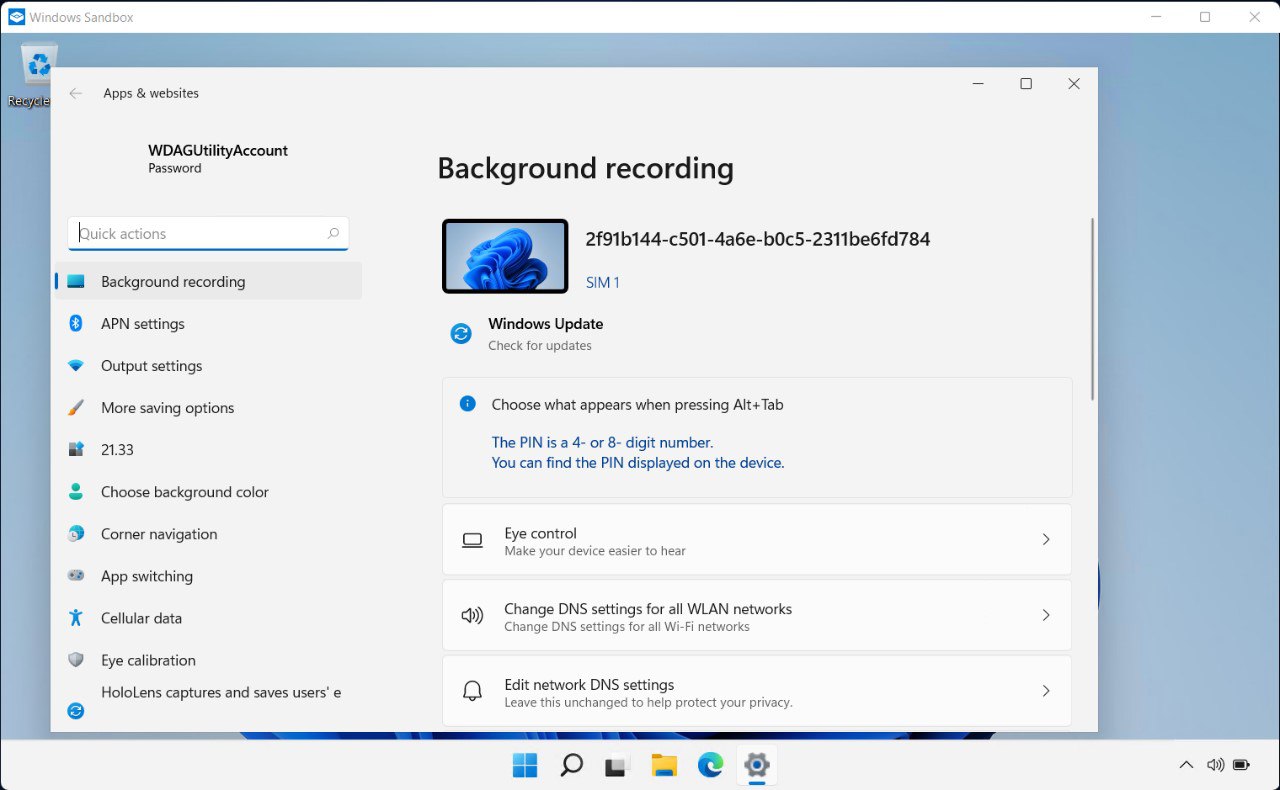Open Change DNS settings for all WLAN networks
Viewport: 1280px width, 790px height.
click(x=757, y=616)
